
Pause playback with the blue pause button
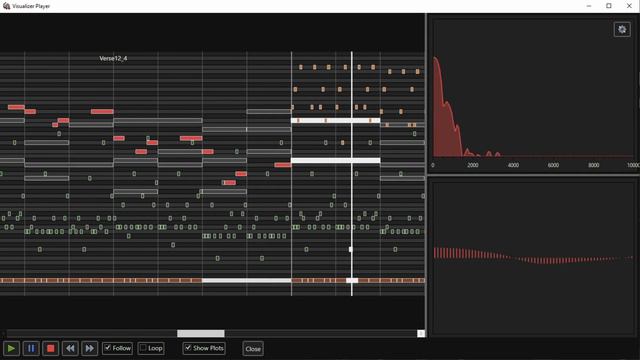point(31,348)
